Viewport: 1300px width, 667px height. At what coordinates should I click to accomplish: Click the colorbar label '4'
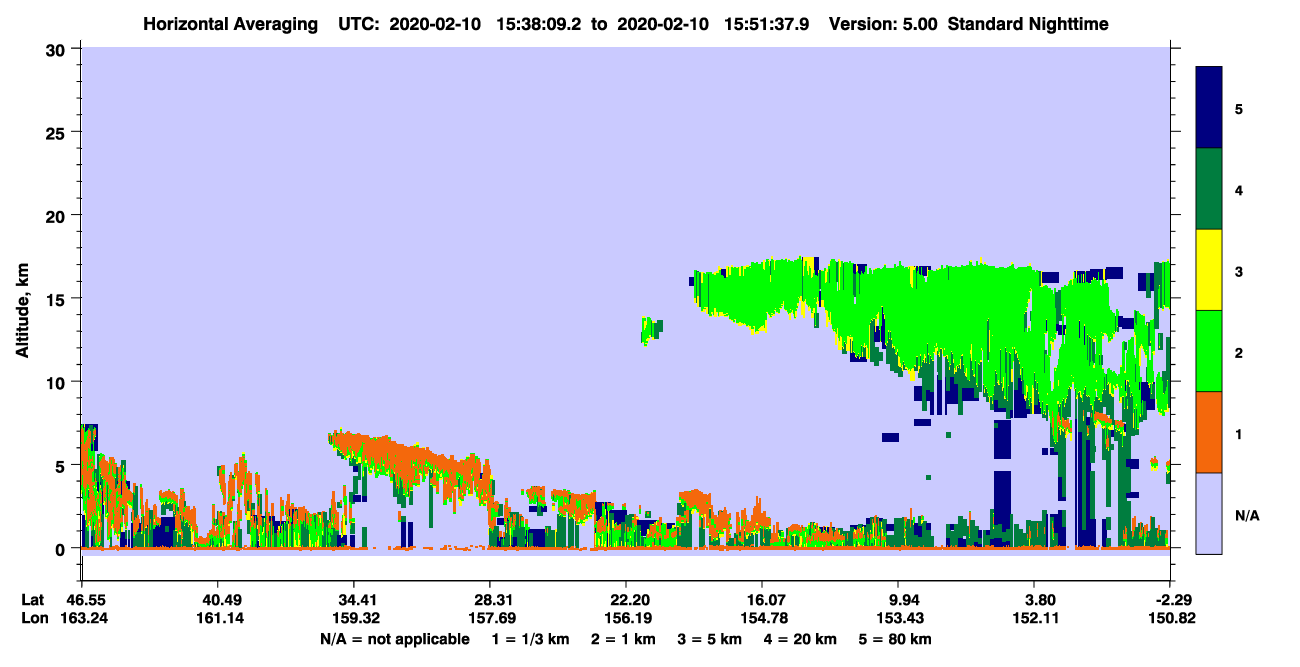click(1239, 190)
